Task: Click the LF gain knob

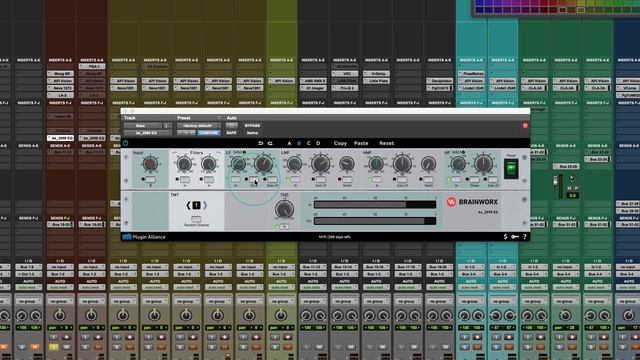Action: pos(263,164)
